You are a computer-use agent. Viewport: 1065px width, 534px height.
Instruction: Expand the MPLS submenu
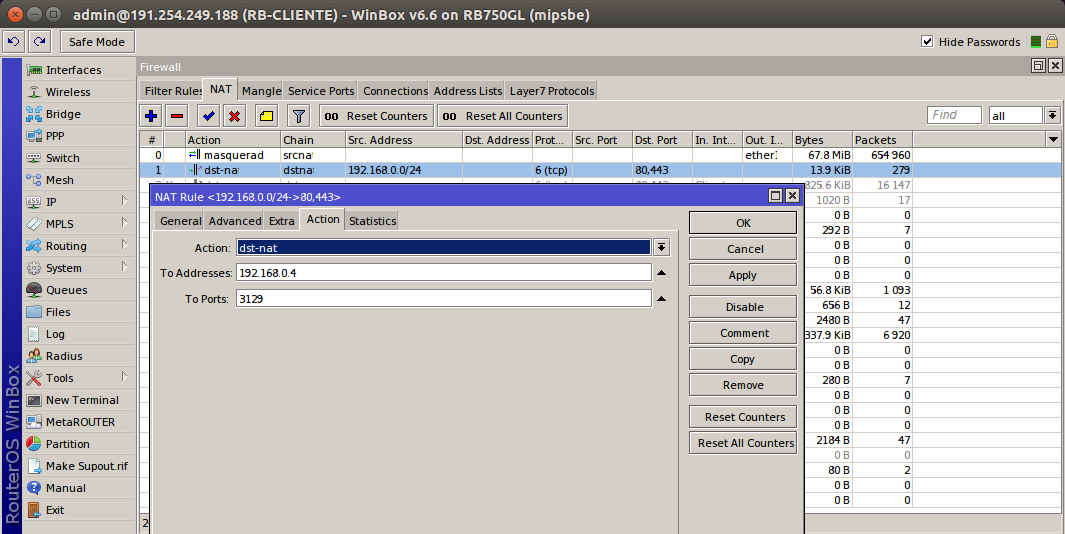click(x=124, y=223)
